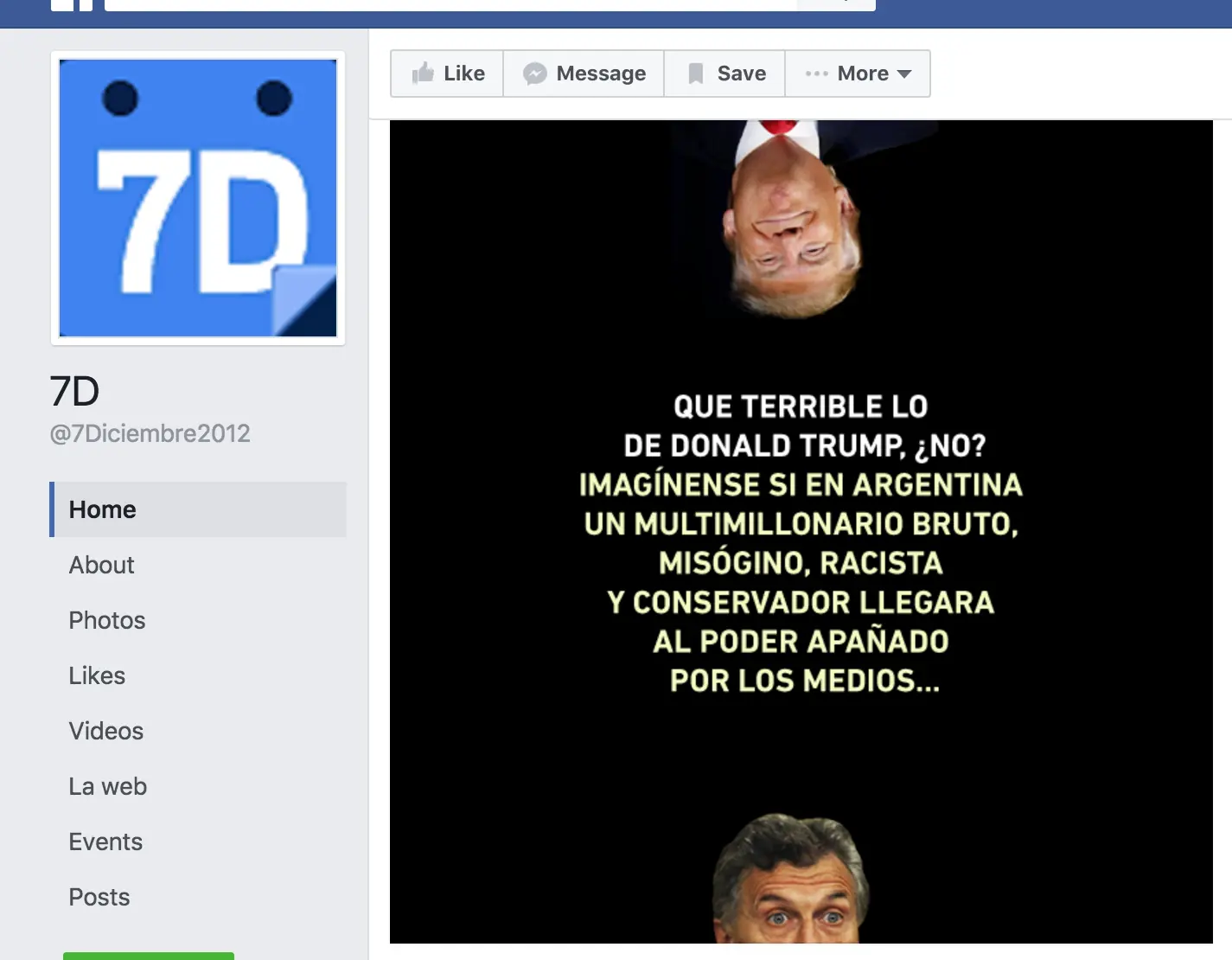Click the bookmark icon on Save button
The height and width of the screenshot is (960, 1232).
click(x=695, y=74)
